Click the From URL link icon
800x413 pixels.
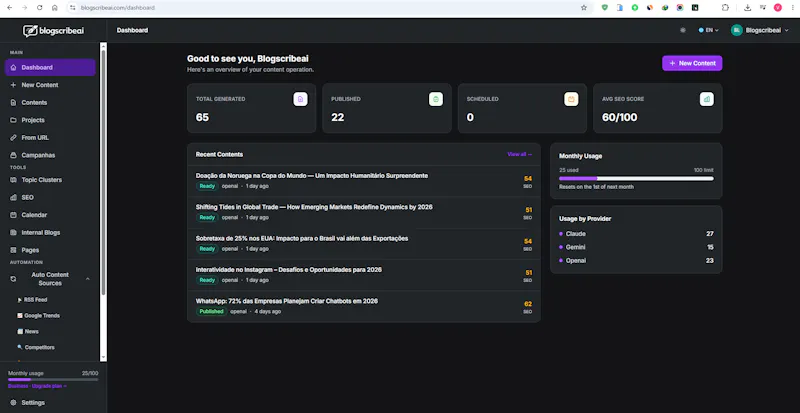[x=13, y=137]
